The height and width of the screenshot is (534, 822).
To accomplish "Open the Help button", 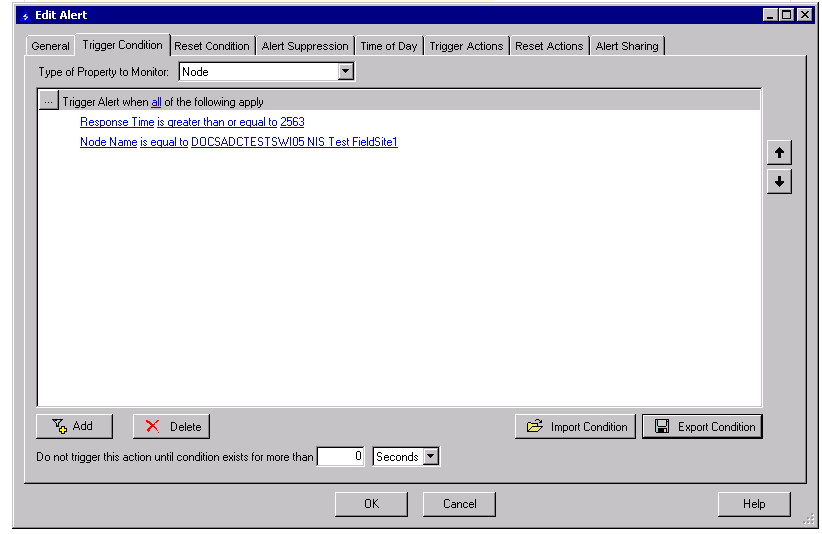I will (x=754, y=504).
